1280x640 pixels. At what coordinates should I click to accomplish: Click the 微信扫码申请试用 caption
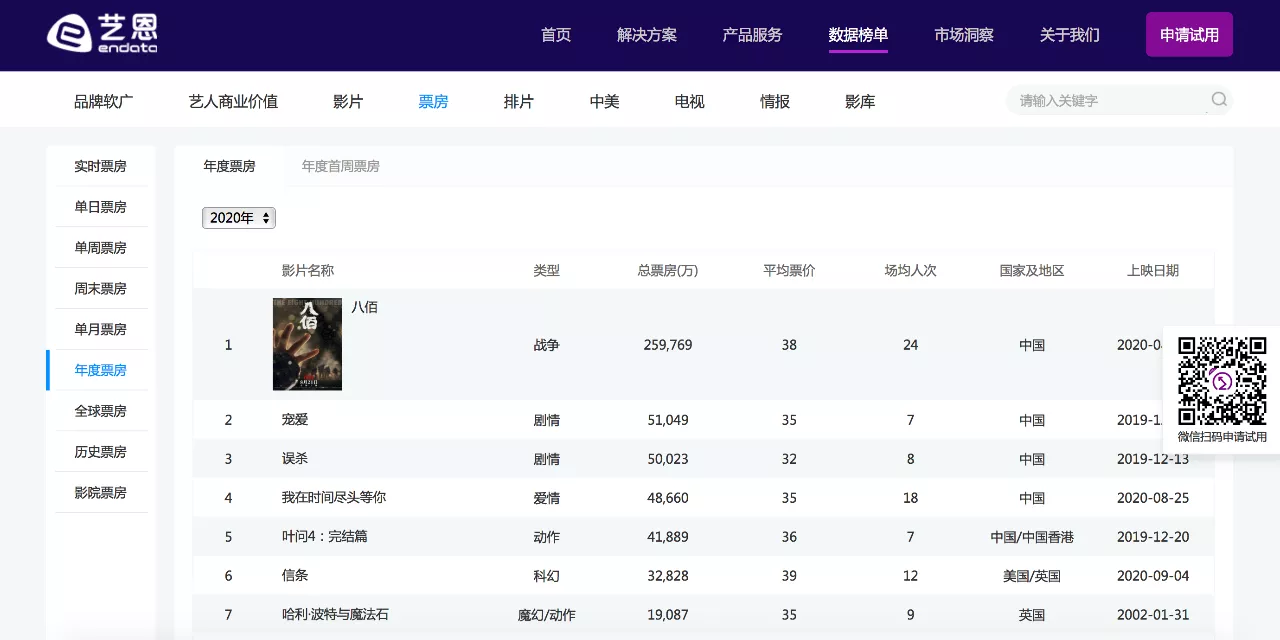tap(1222, 437)
